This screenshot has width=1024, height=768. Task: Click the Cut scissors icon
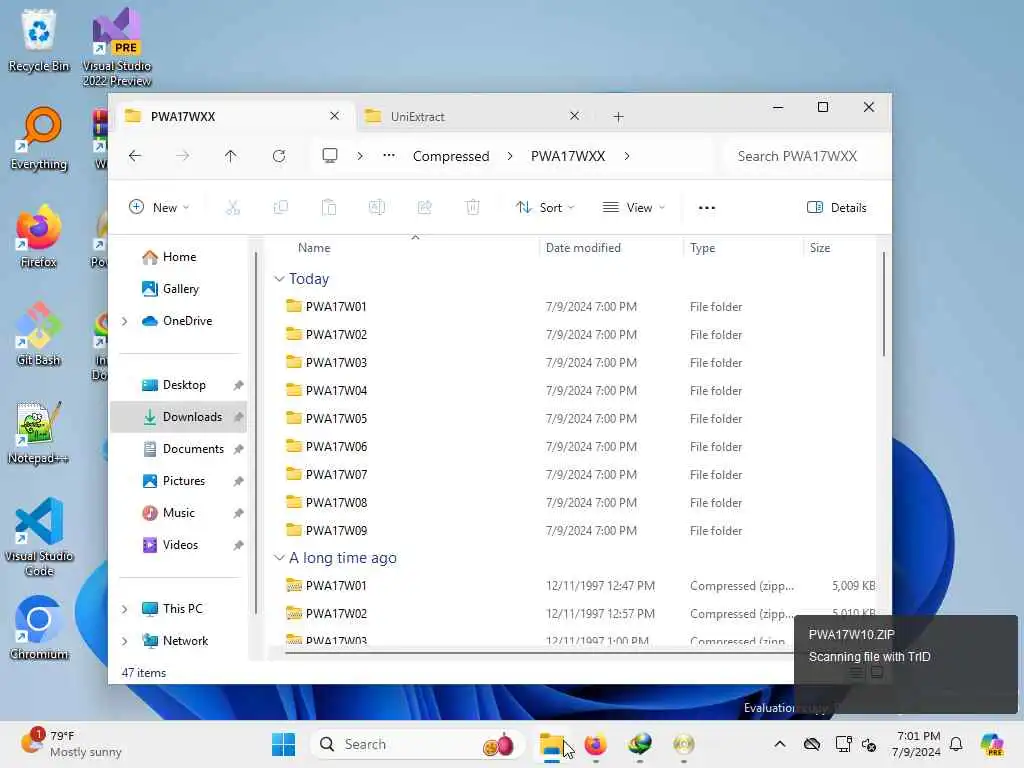pos(232,208)
